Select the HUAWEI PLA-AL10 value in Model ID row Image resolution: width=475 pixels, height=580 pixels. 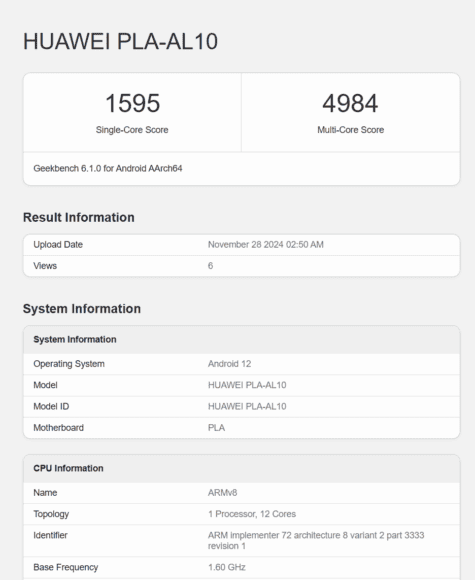[247, 406]
